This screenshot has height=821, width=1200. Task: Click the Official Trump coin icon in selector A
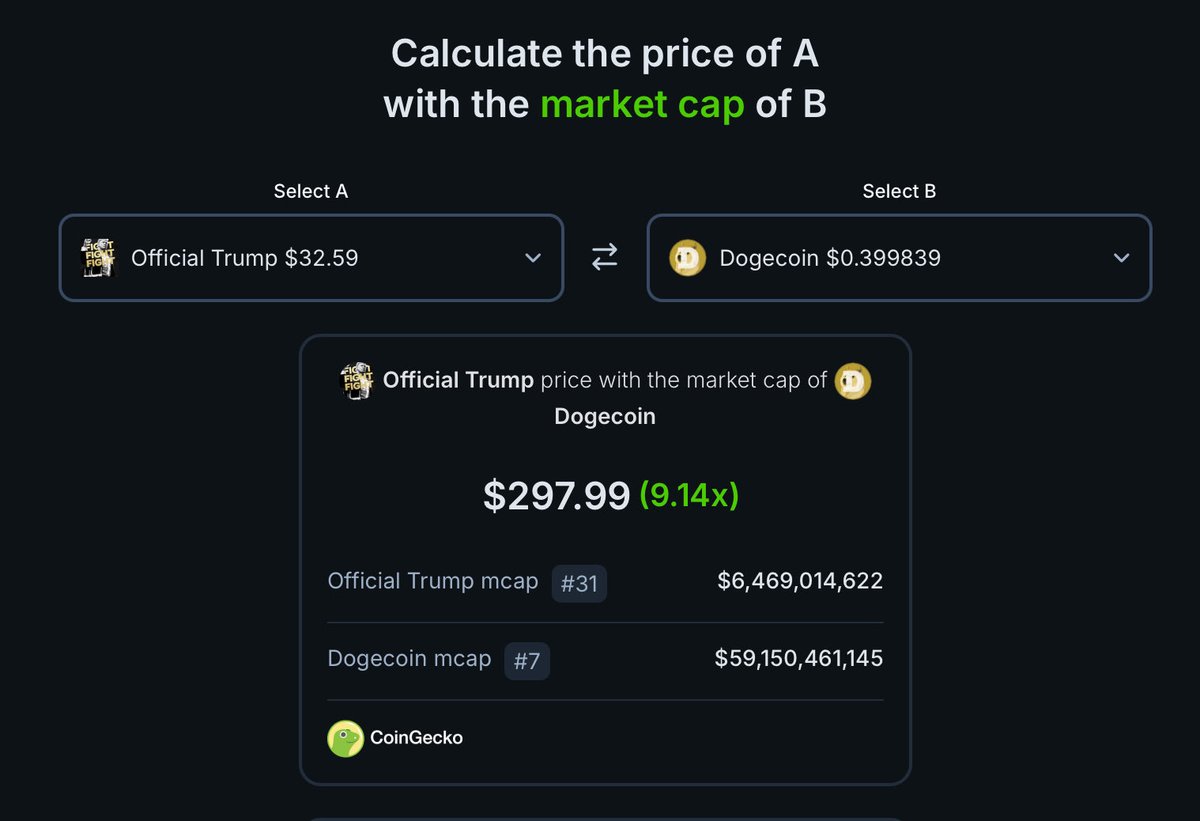pyautogui.click(x=99, y=258)
